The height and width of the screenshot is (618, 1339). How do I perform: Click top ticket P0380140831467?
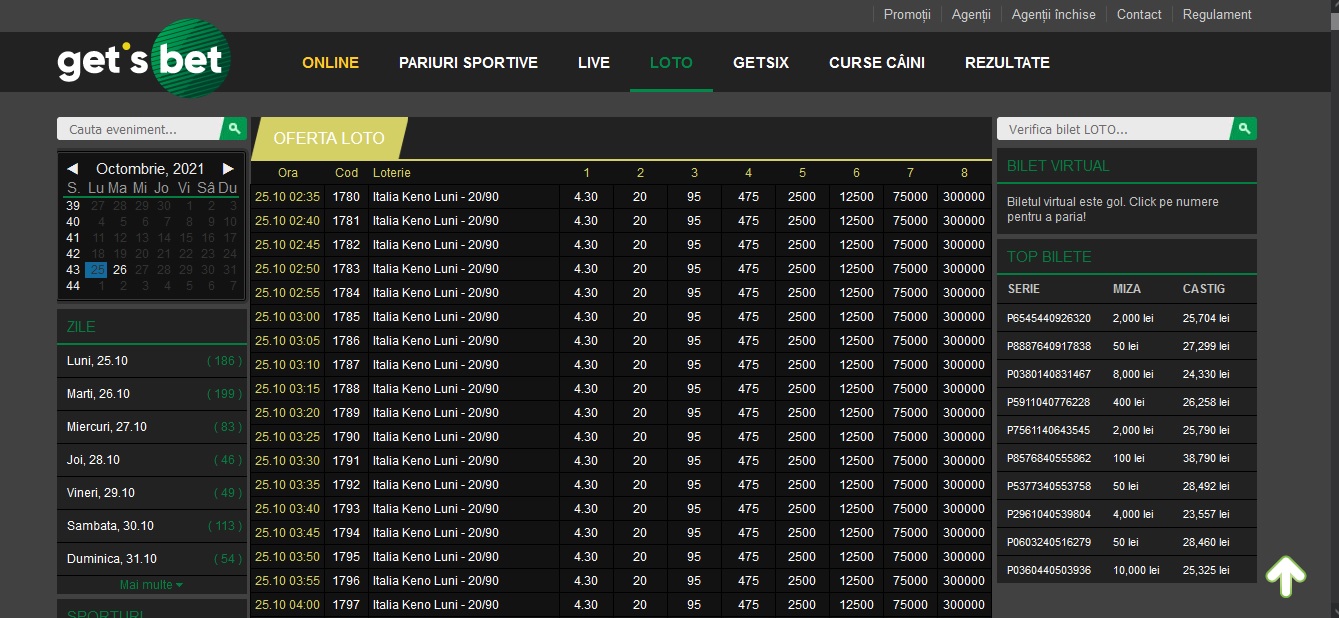(x=1049, y=374)
